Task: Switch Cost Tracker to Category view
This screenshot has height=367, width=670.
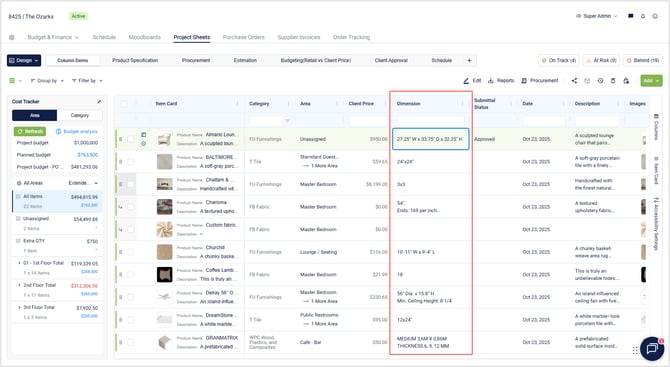Action: pyautogui.click(x=80, y=115)
